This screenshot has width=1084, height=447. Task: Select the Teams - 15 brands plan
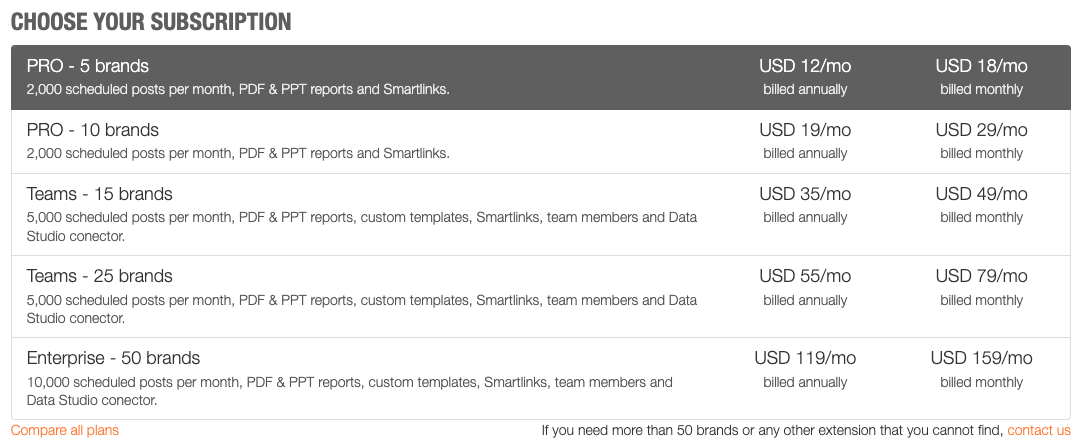[x=100, y=195]
